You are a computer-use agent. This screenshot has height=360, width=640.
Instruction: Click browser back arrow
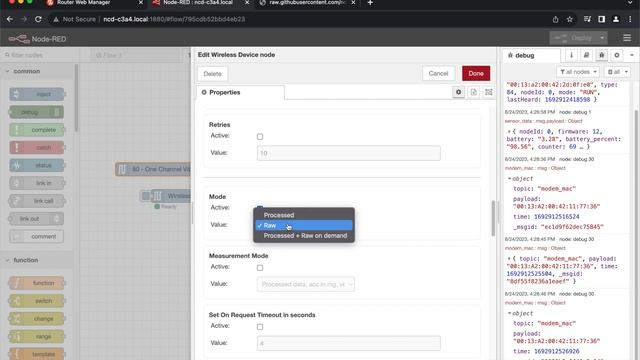coord(10,19)
